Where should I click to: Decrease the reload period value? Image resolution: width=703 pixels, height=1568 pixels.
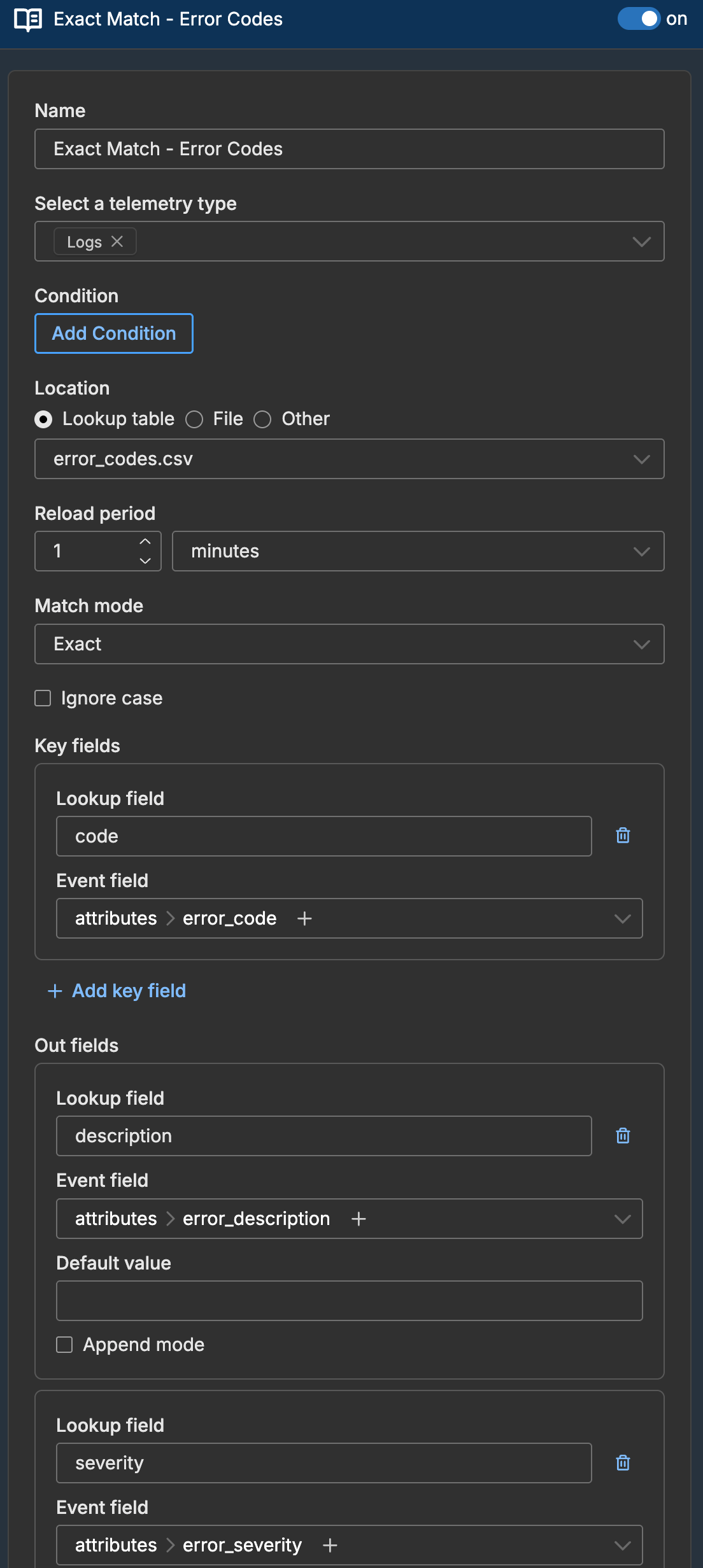(145, 561)
